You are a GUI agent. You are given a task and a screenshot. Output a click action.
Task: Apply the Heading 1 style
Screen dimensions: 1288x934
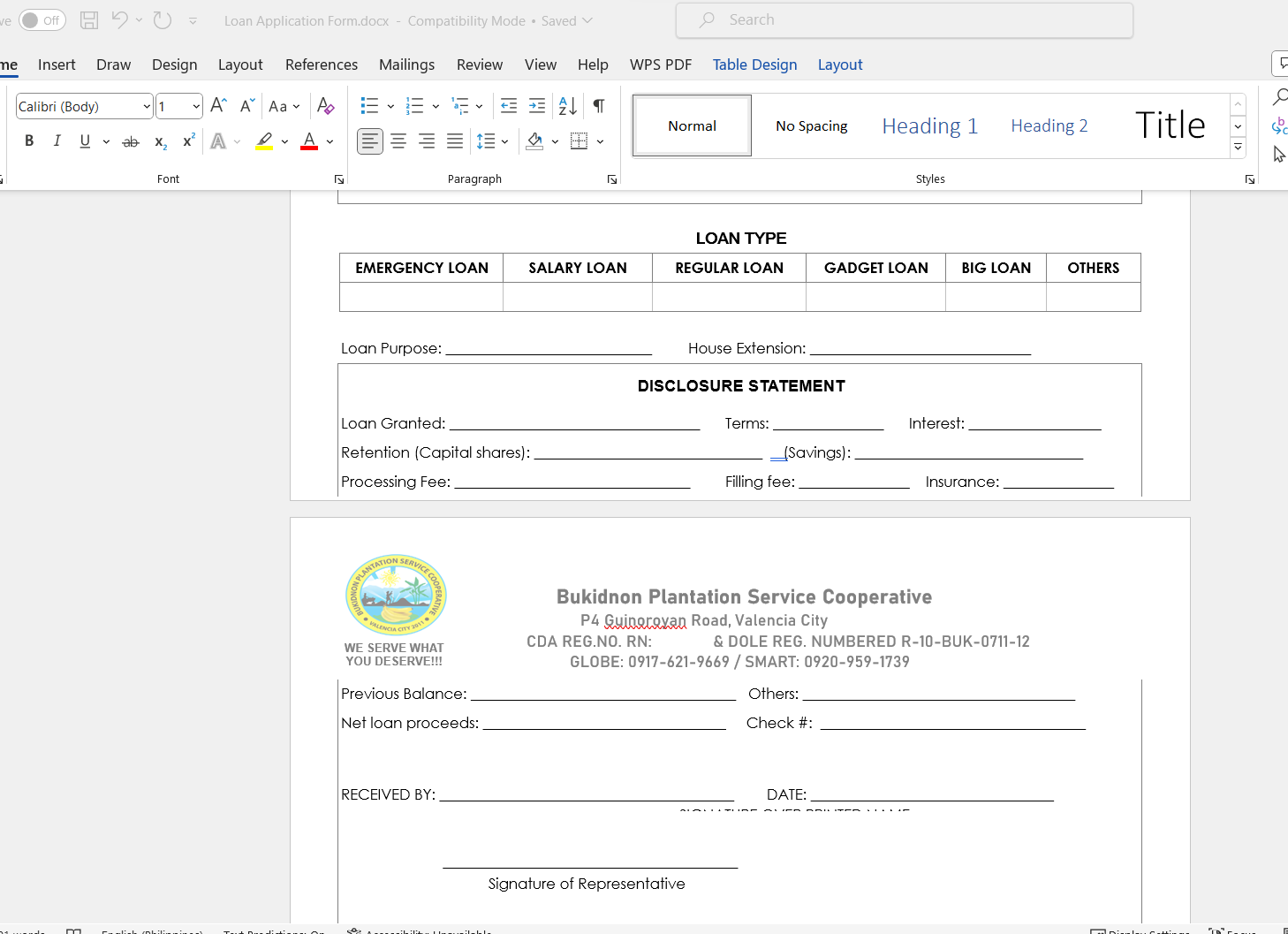(929, 126)
